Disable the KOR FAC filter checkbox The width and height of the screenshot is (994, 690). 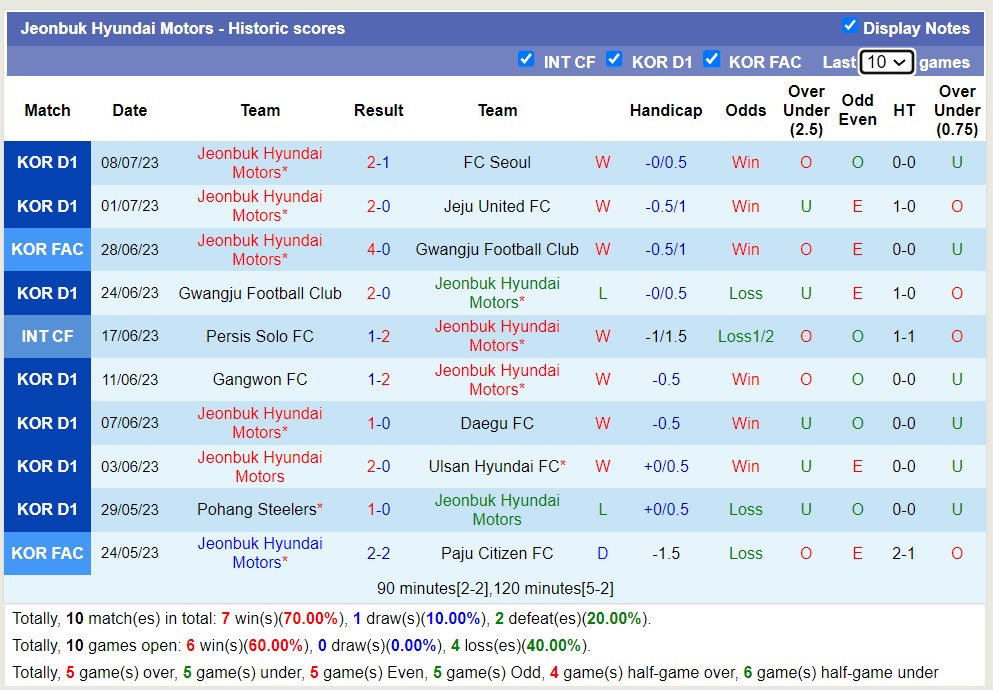click(x=712, y=60)
